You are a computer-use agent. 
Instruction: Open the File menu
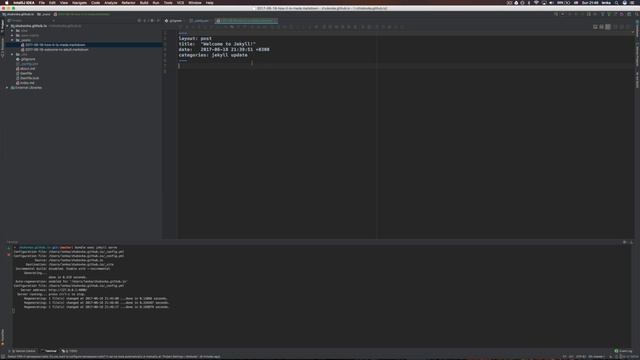click(42, 2)
